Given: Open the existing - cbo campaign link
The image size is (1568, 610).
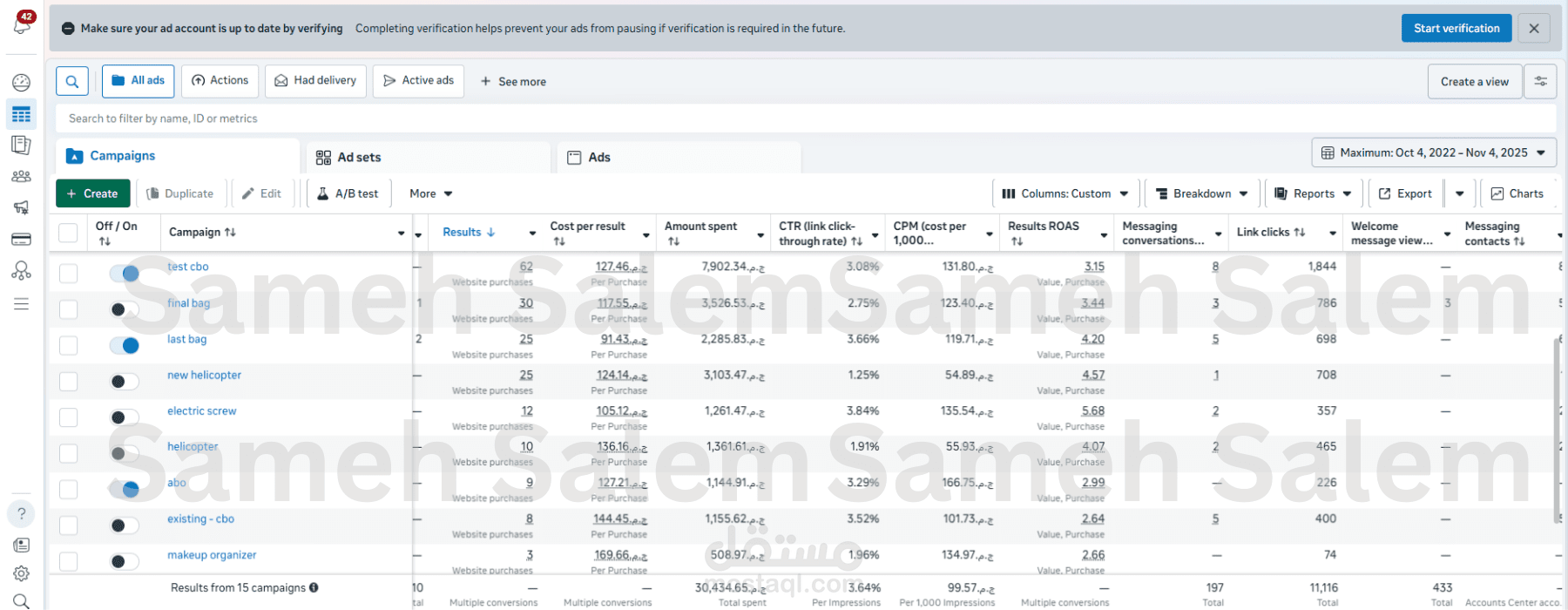Looking at the screenshot, I should [x=200, y=519].
